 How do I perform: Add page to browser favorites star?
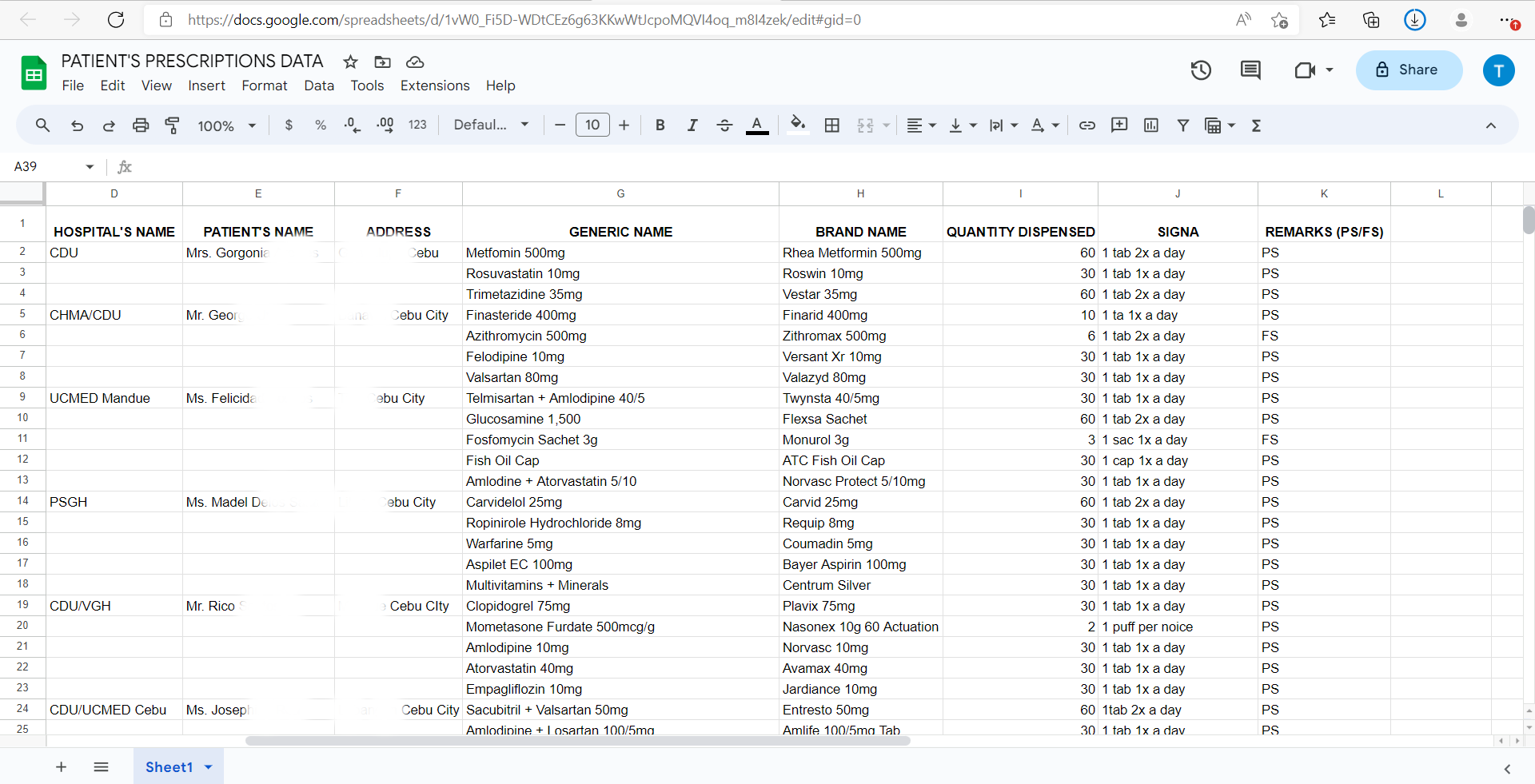pos(1279,20)
